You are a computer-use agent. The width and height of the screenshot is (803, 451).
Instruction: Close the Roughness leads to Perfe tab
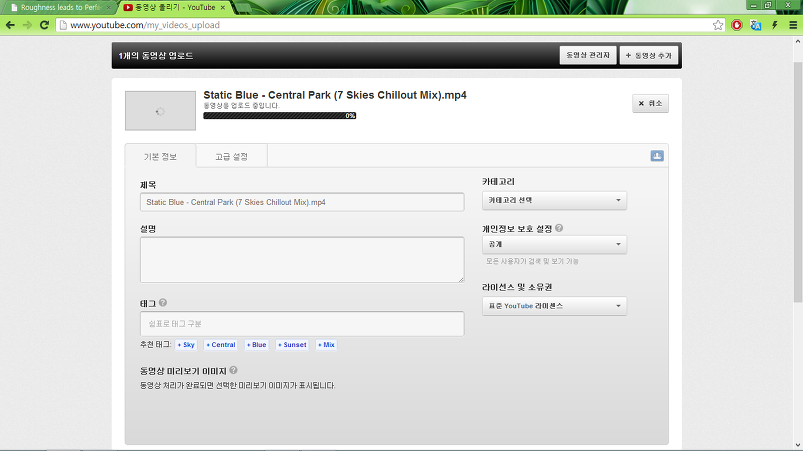tap(108, 8)
